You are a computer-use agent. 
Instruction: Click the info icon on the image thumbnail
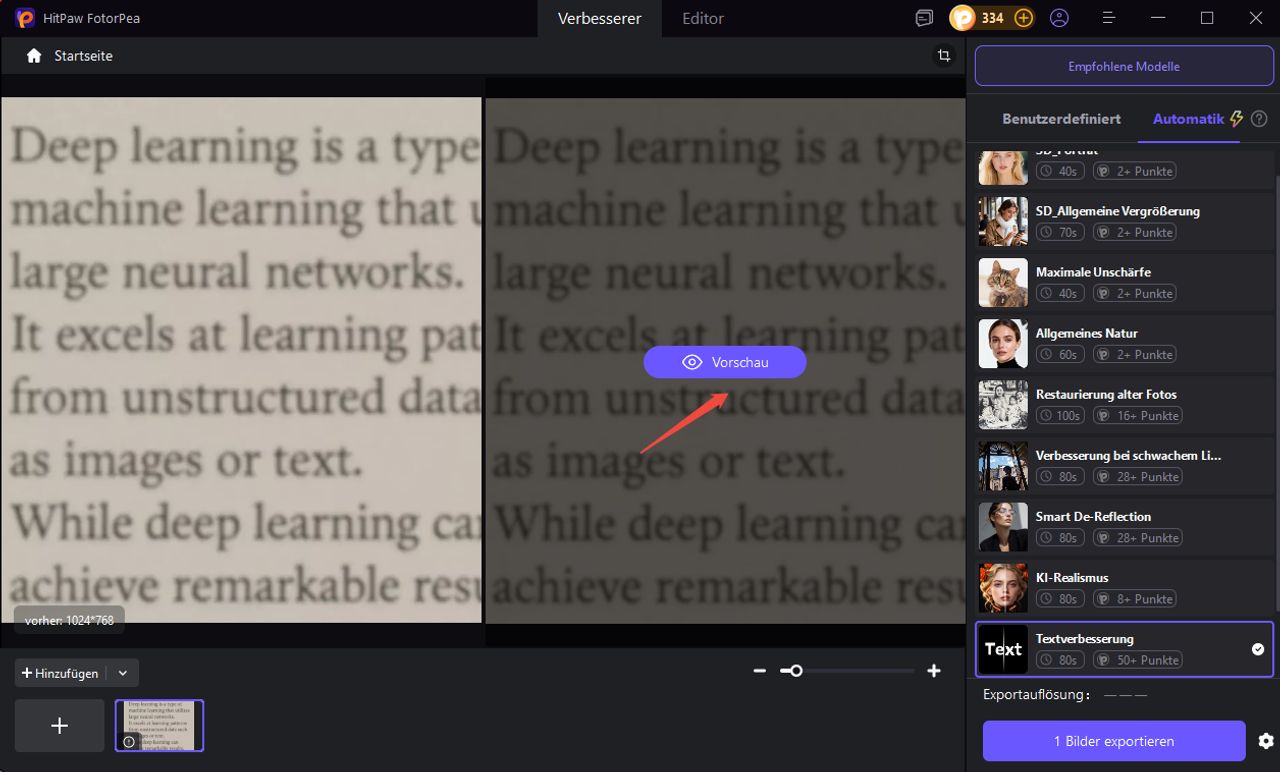(x=128, y=742)
